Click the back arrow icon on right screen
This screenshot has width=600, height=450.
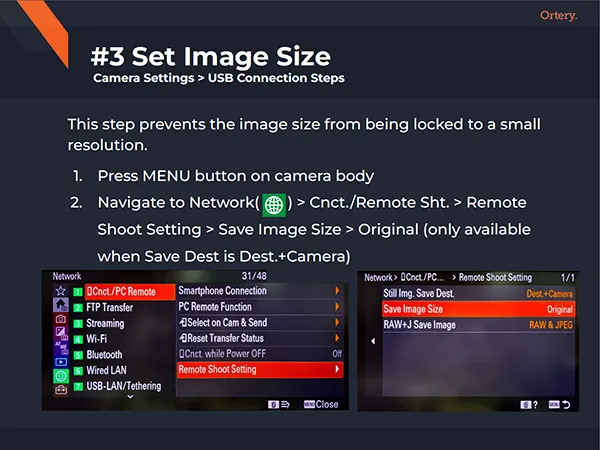point(565,404)
